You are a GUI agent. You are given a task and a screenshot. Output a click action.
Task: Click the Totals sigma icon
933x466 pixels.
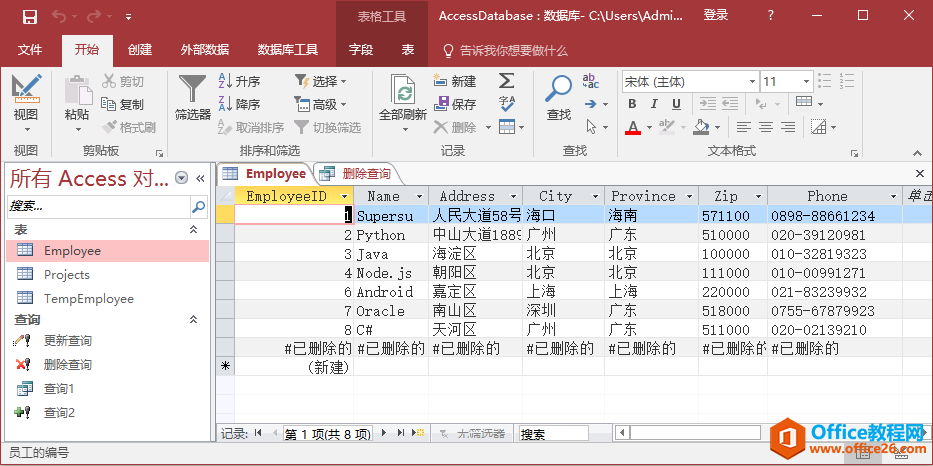(x=506, y=81)
